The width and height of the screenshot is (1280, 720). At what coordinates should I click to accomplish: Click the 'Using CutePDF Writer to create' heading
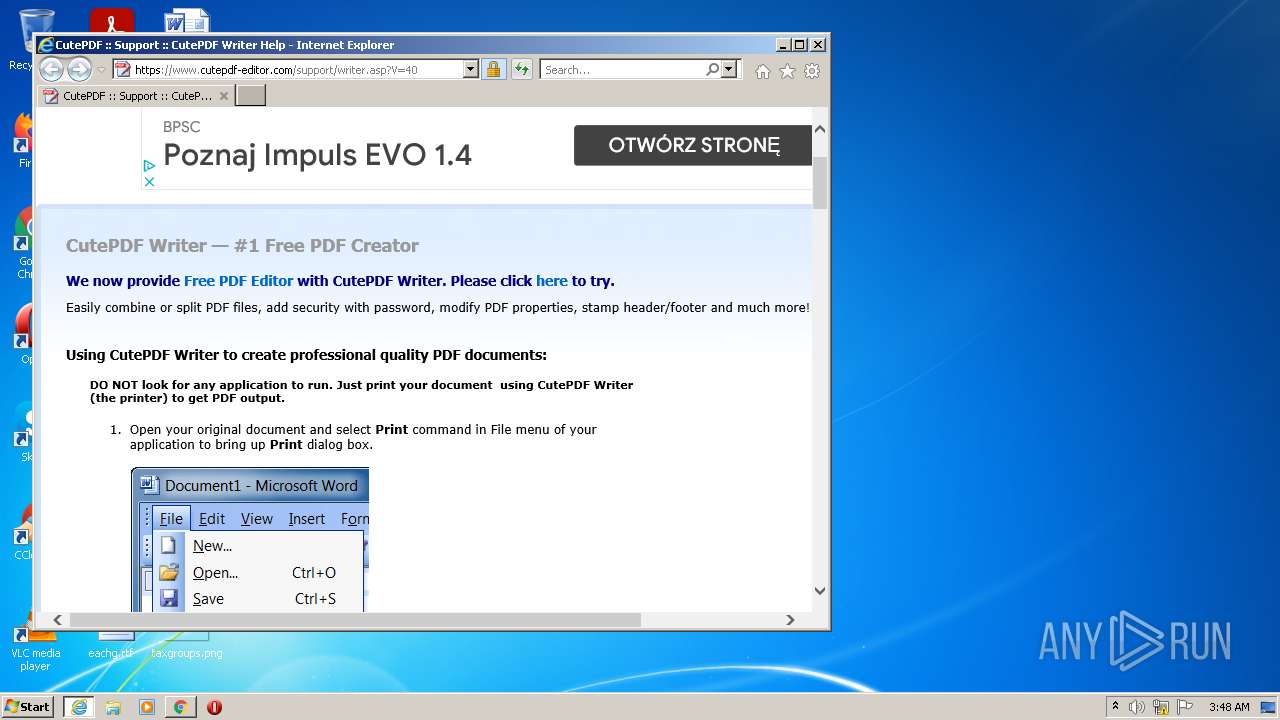[x=306, y=355]
